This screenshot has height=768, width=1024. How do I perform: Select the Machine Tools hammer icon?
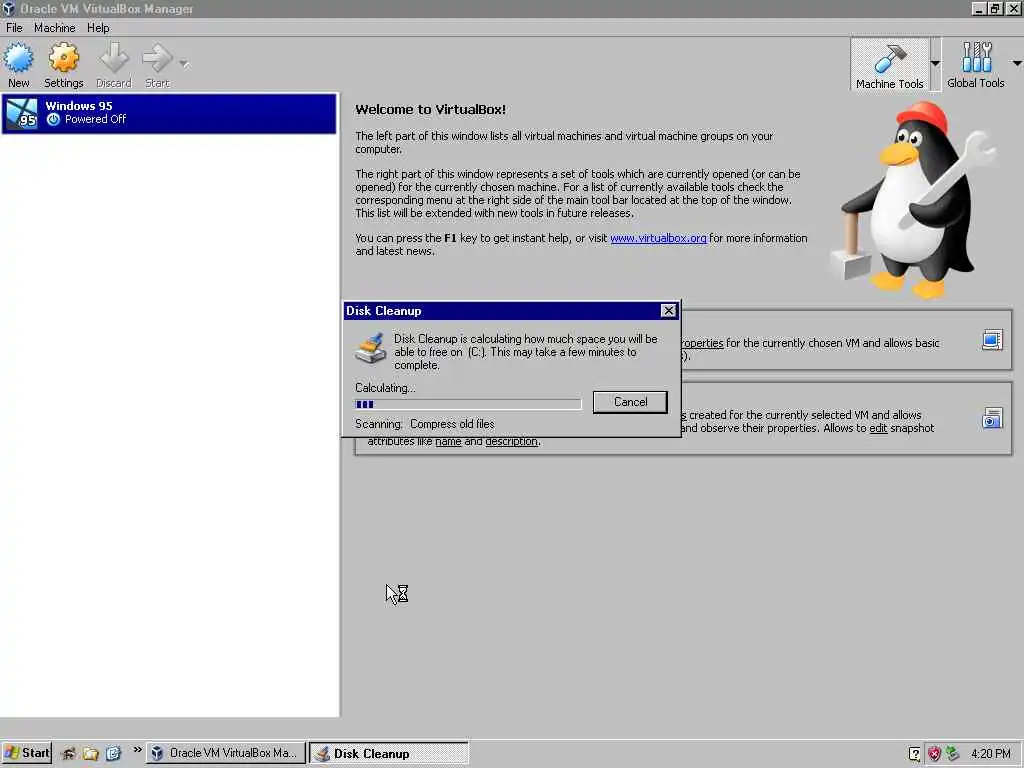889,59
